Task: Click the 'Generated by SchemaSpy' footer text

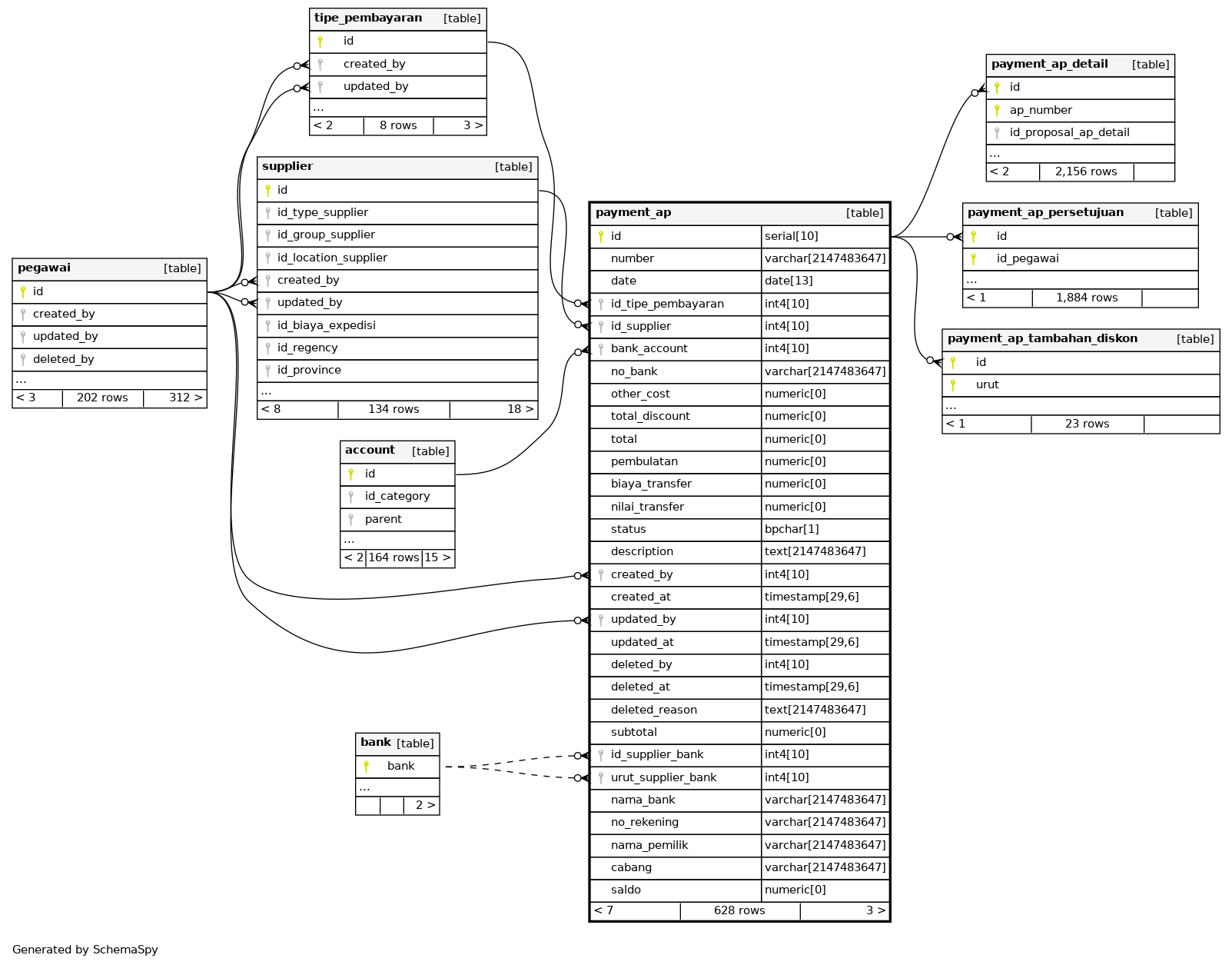Action: pyautogui.click(x=85, y=950)
